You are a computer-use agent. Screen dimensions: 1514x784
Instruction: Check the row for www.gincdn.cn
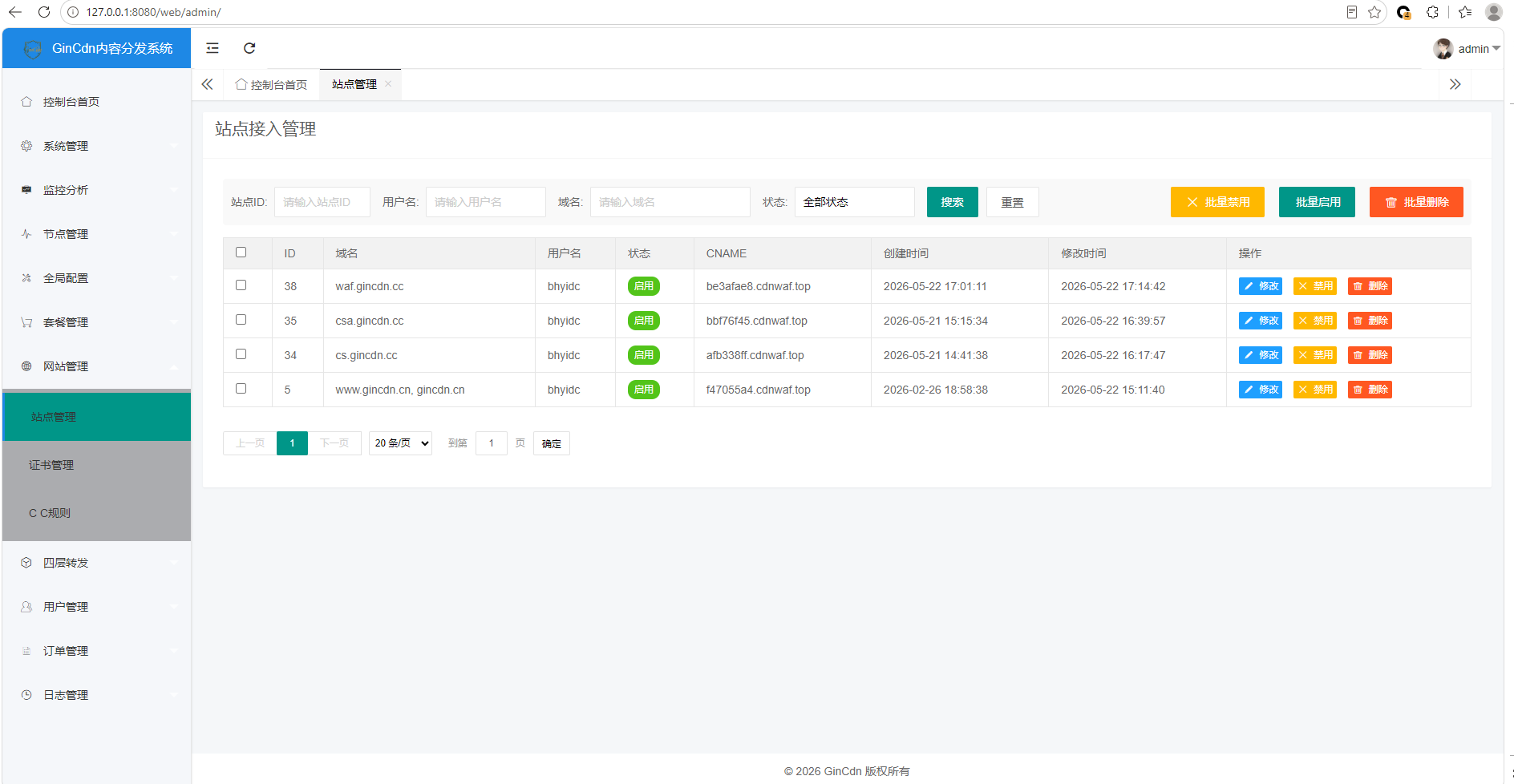[241, 389]
